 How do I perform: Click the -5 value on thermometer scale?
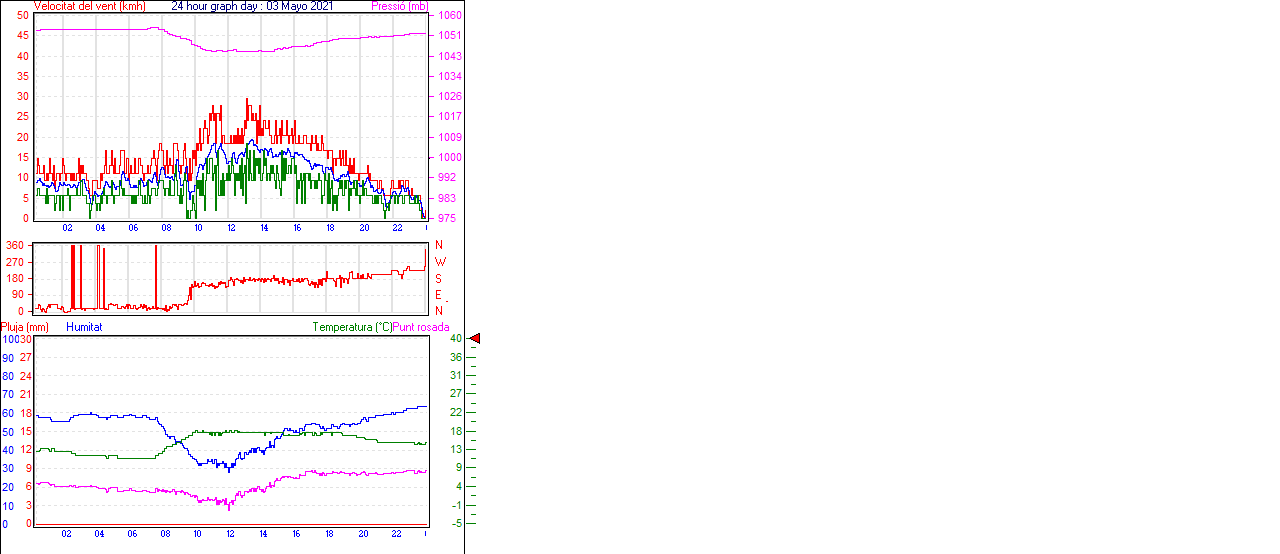click(455, 523)
